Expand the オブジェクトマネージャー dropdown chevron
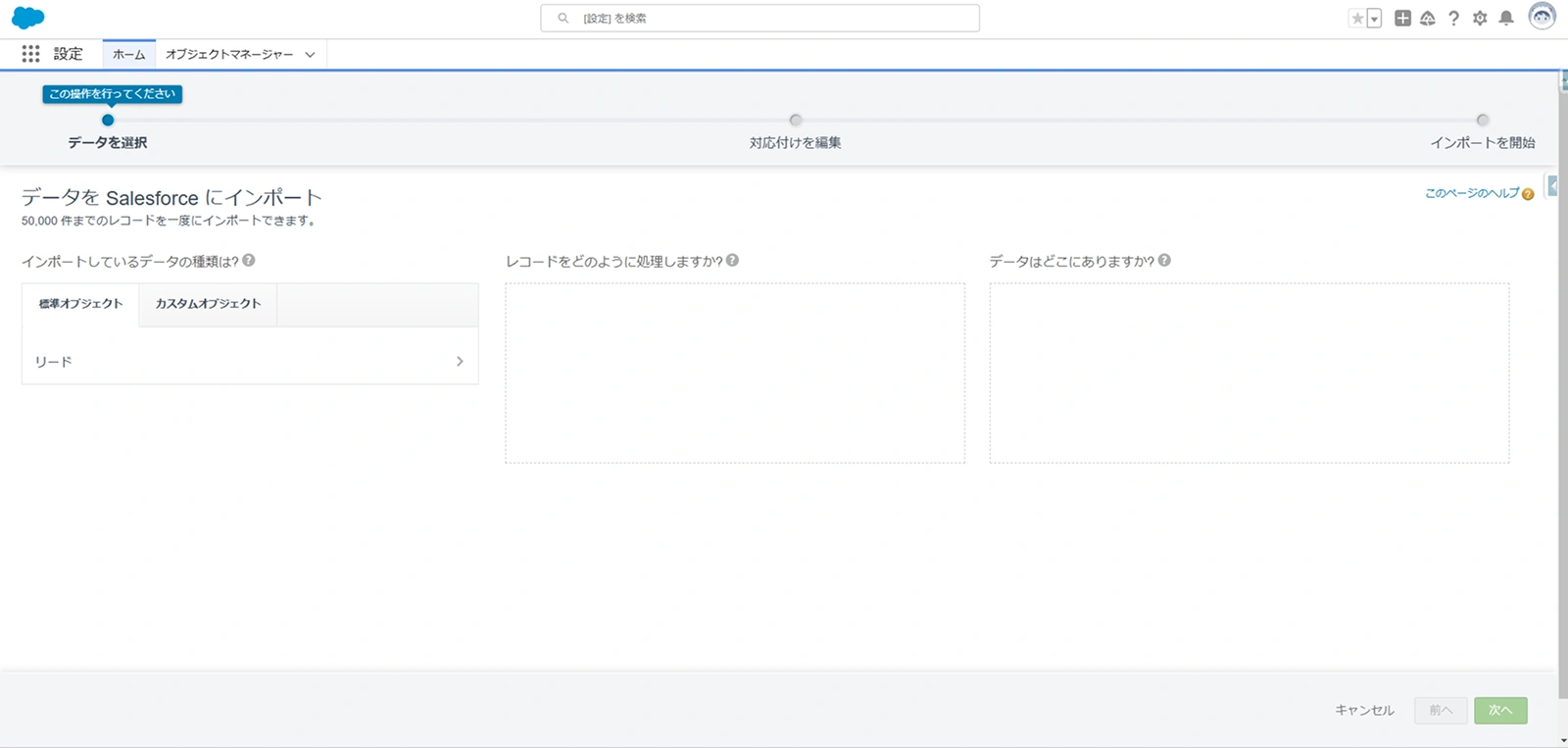Viewport: 1568px width, 748px height. click(310, 55)
